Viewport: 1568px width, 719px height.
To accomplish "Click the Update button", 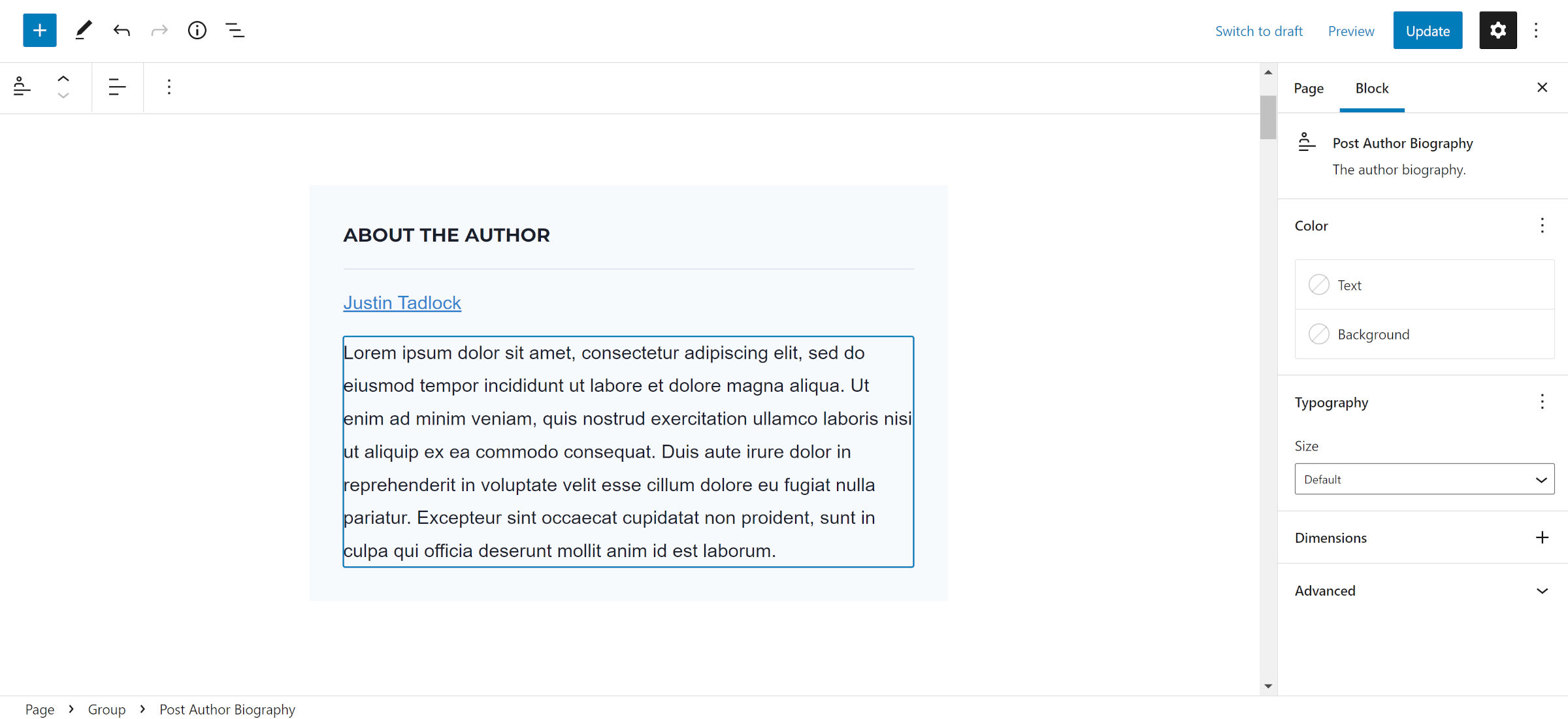I will (1428, 30).
